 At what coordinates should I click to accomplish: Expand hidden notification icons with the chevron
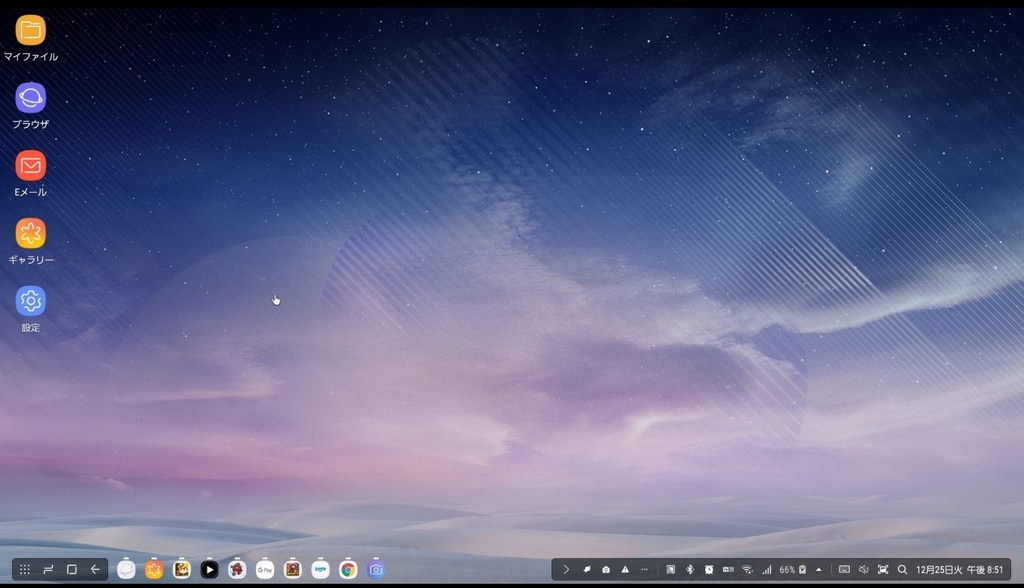point(567,569)
